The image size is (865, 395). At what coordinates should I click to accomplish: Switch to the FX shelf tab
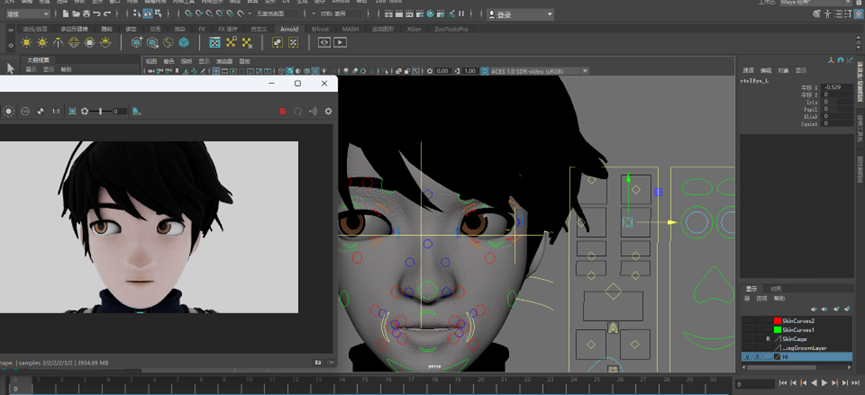coord(202,29)
